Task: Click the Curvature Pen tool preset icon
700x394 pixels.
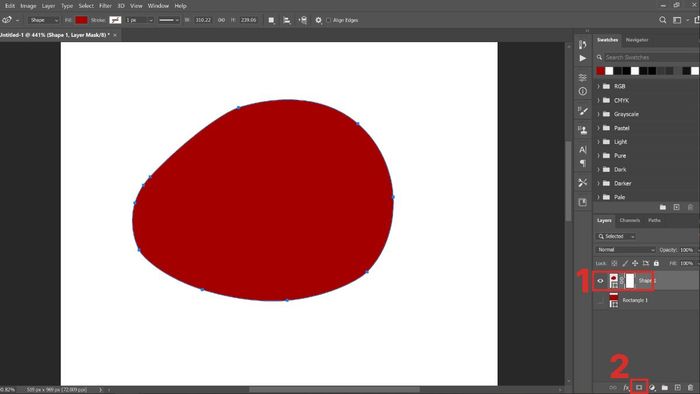Action: pyautogui.click(x=7, y=20)
